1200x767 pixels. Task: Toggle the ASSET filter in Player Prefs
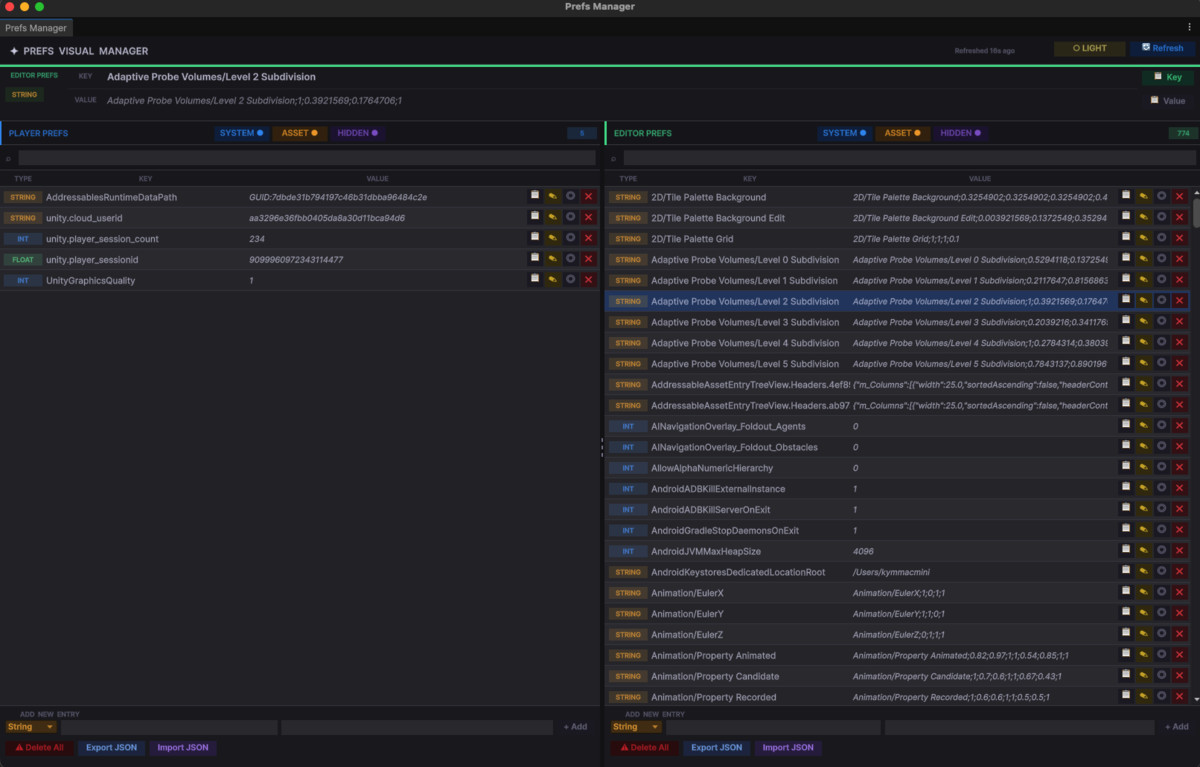point(299,133)
